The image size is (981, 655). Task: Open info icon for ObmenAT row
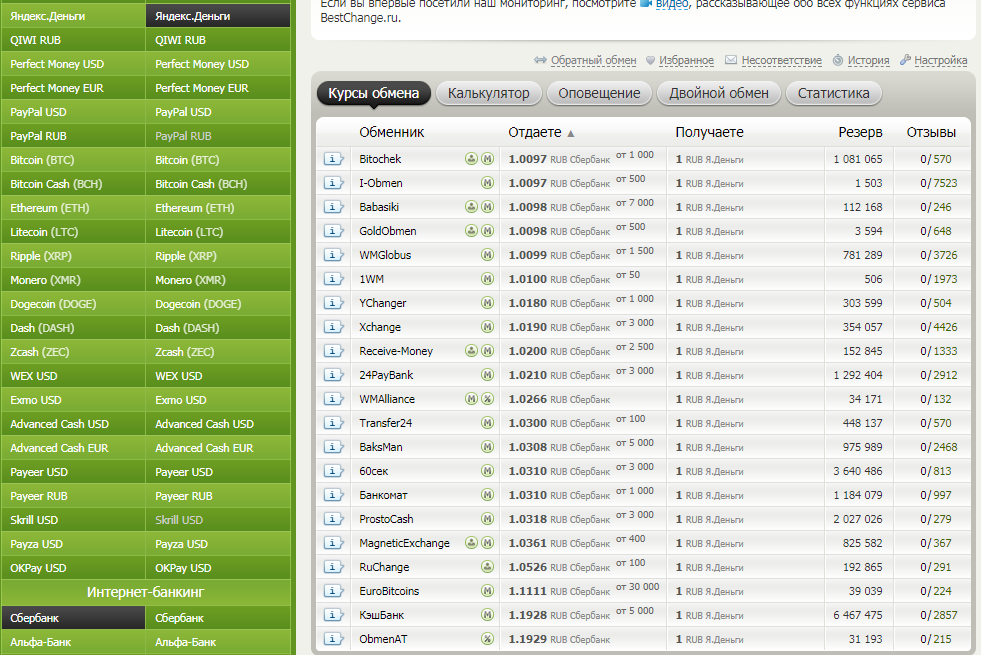coord(333,639)
